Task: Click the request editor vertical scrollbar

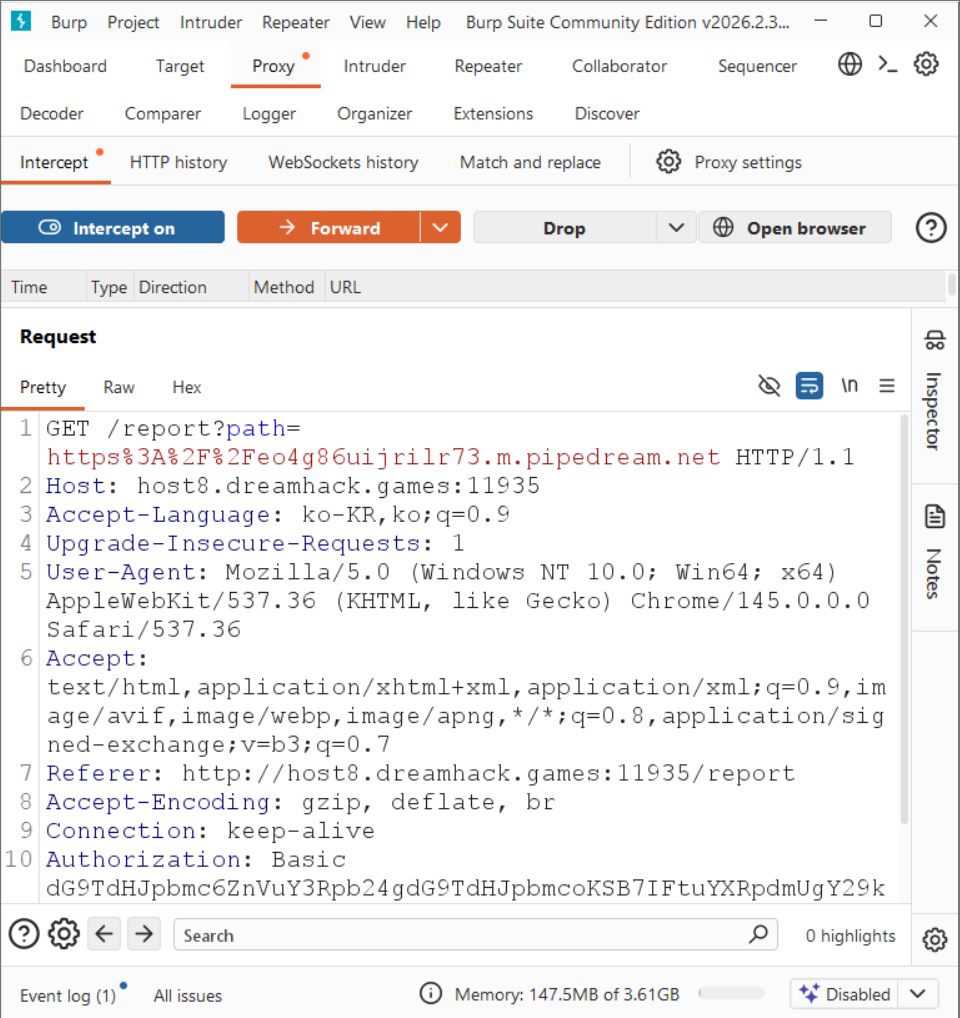Action: [904, 620]
